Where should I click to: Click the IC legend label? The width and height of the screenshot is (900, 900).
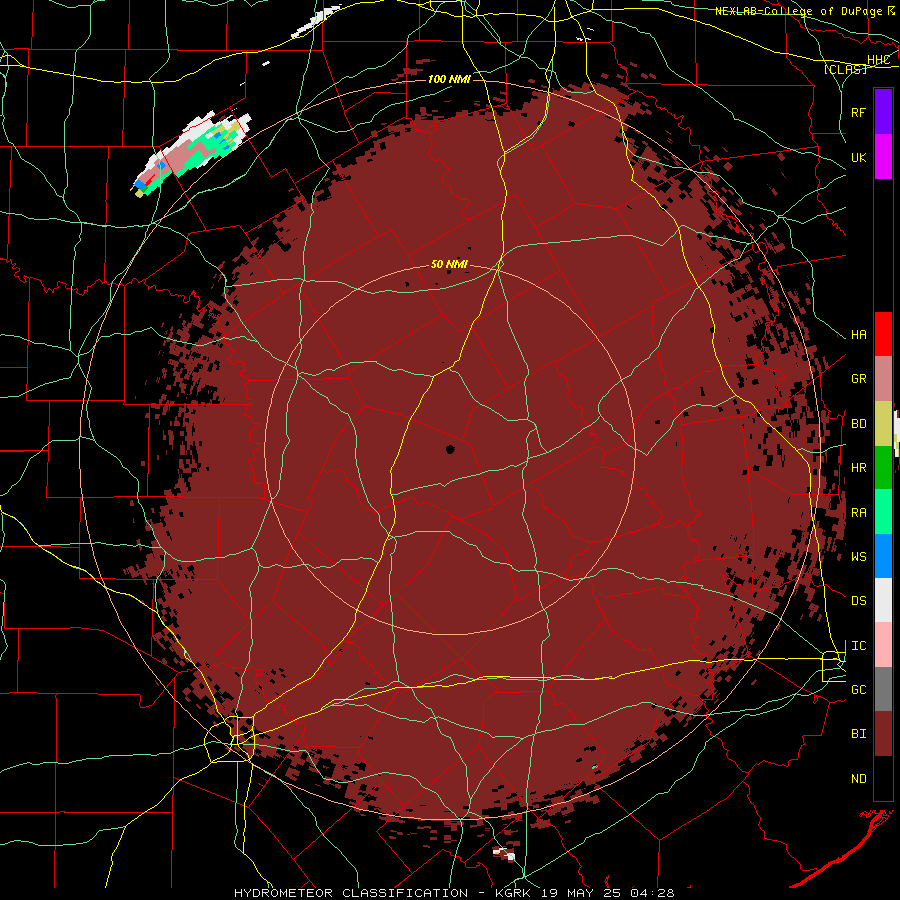[858, 646]
